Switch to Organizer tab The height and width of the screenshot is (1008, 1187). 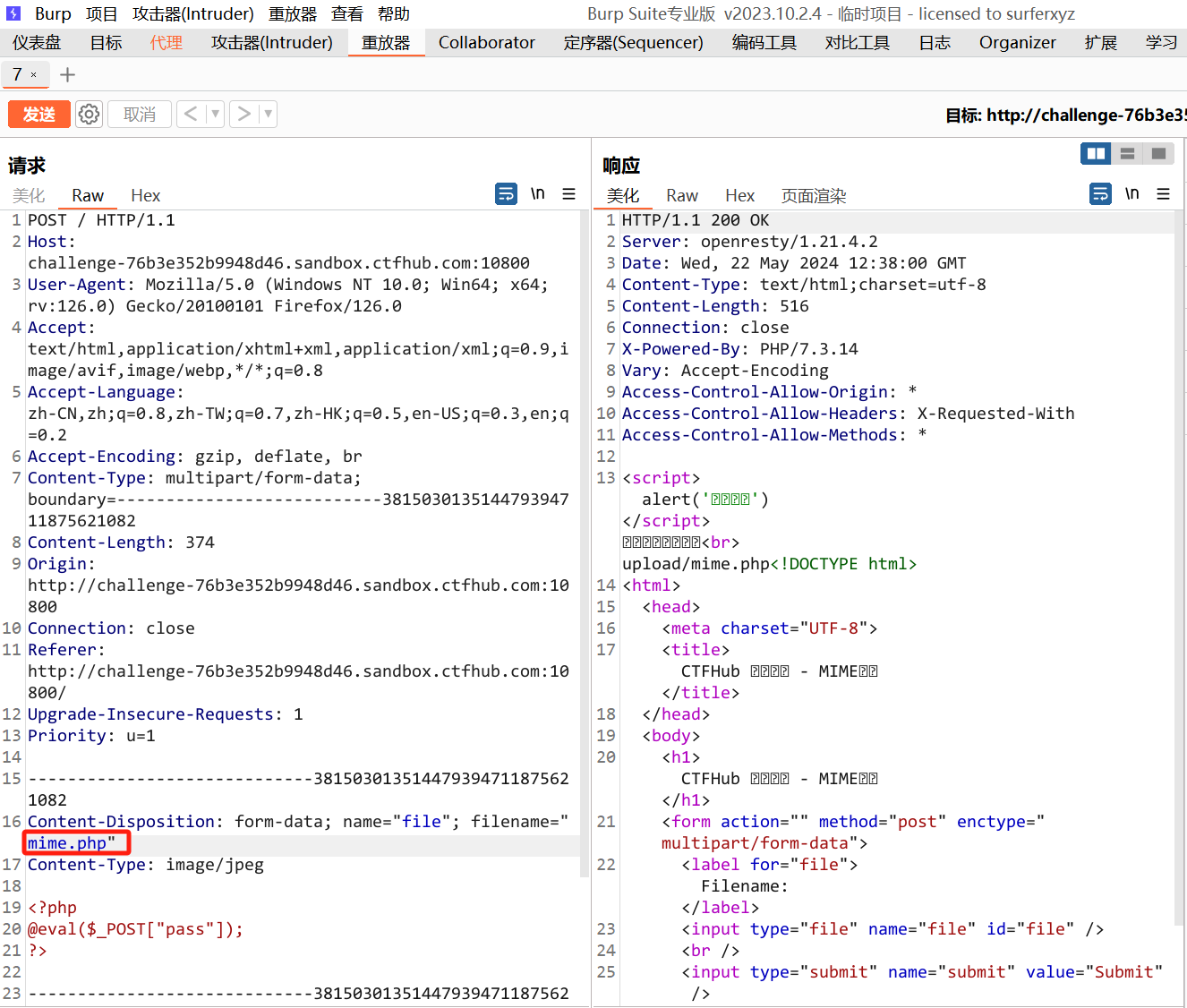click(1018, 42)
